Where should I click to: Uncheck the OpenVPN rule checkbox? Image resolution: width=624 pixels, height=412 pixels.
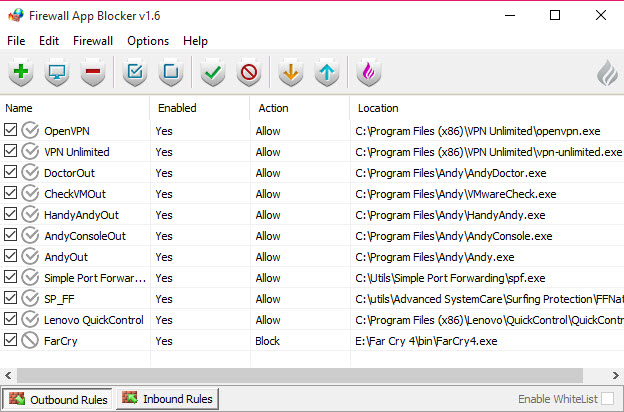point(11,130)
